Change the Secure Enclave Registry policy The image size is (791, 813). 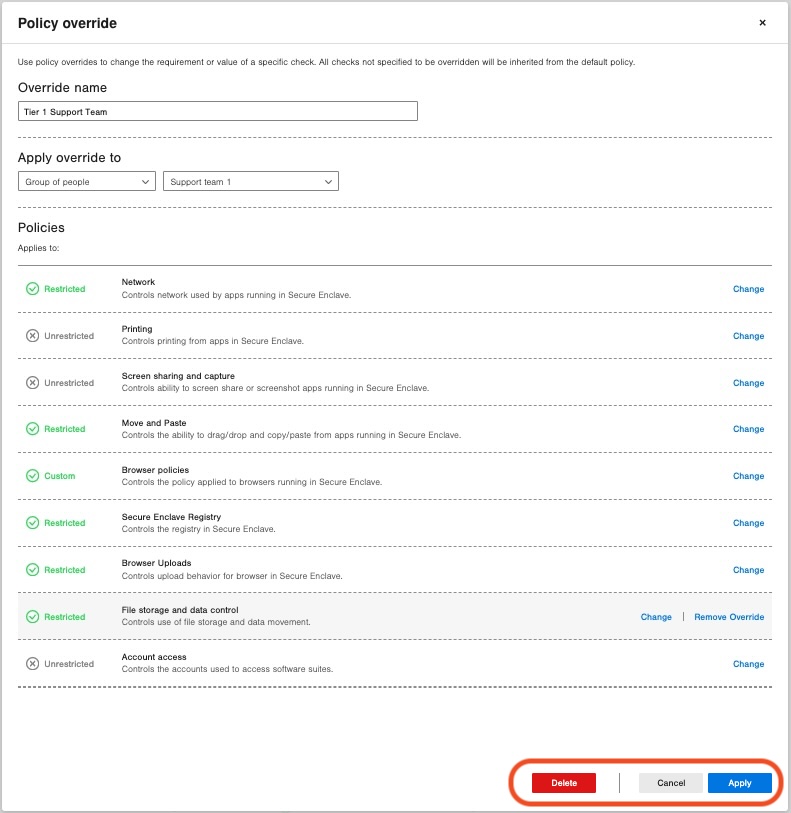(748, 523)
